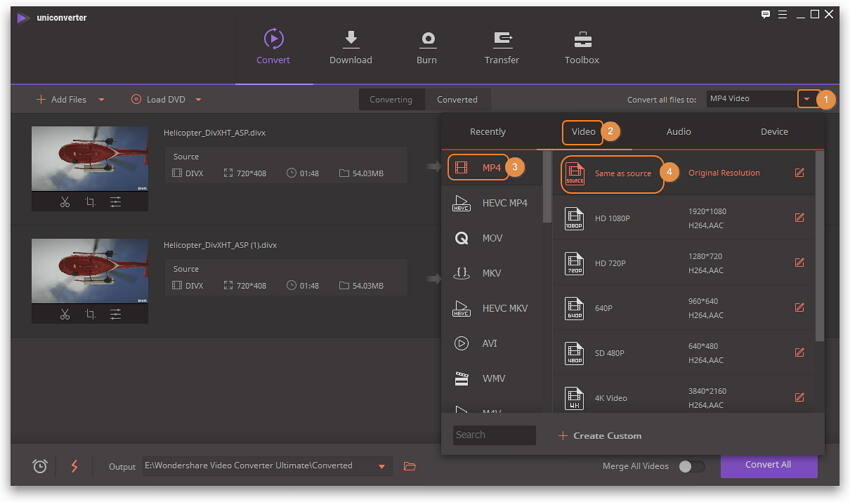This screenshot has width=850, height=502.
Task: Click file name Helicopter_DivXHT_ASP (1).divx
Action: (x=220, y=245)
